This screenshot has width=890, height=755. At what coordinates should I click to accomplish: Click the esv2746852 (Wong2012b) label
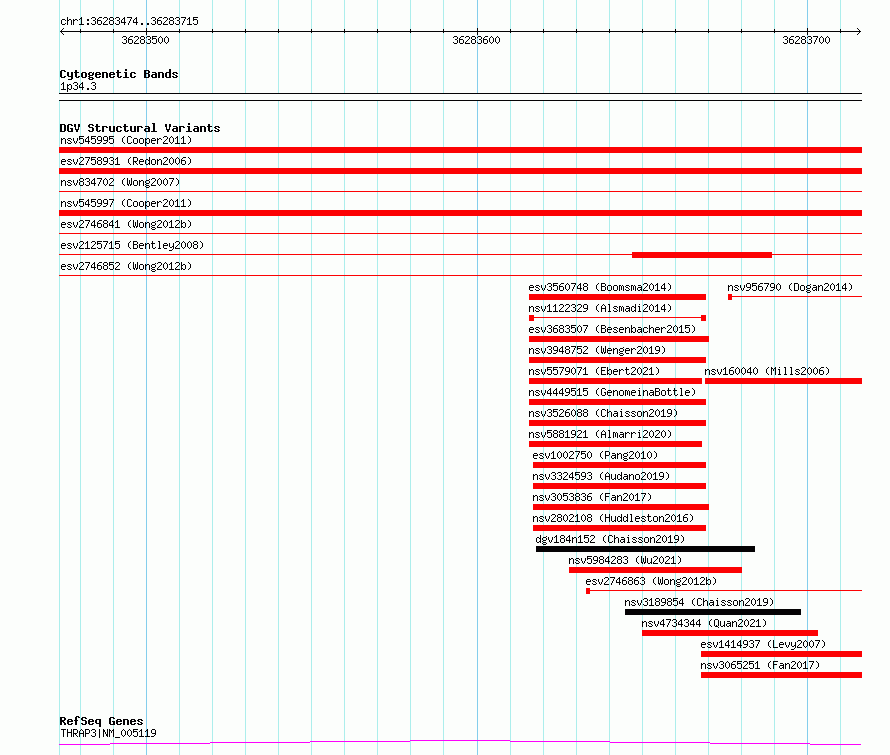tap(126, 266)
